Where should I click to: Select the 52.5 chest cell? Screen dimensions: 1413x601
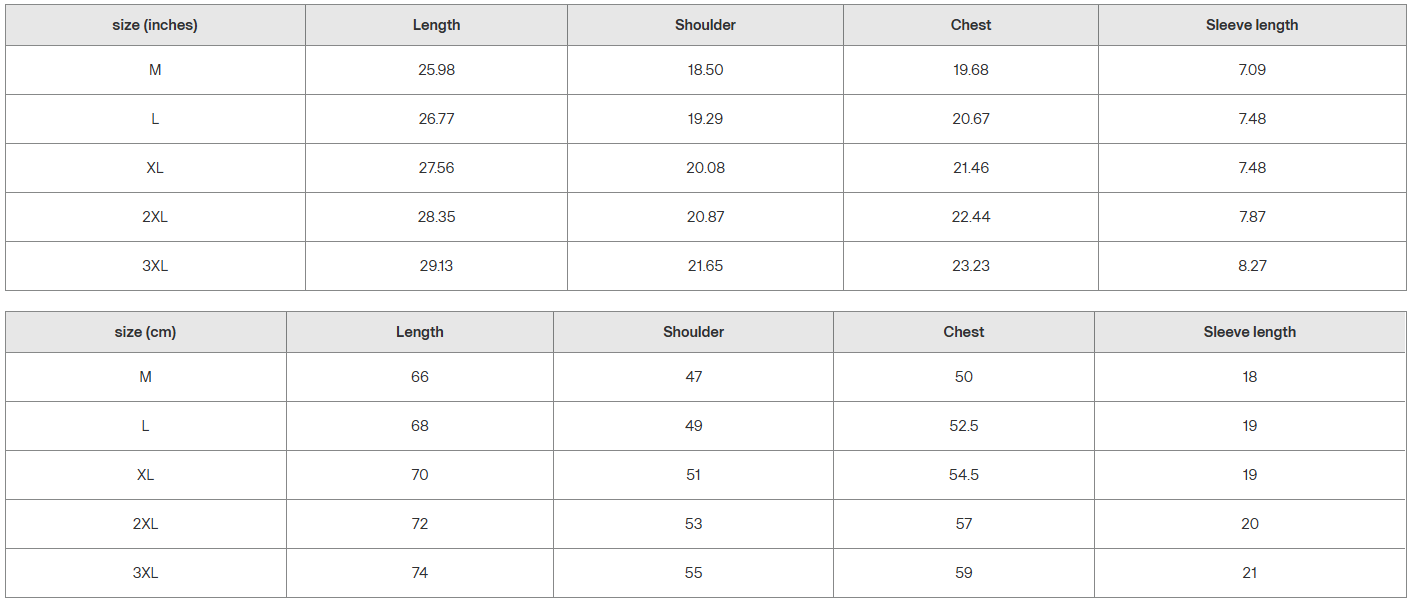[964, 426]
